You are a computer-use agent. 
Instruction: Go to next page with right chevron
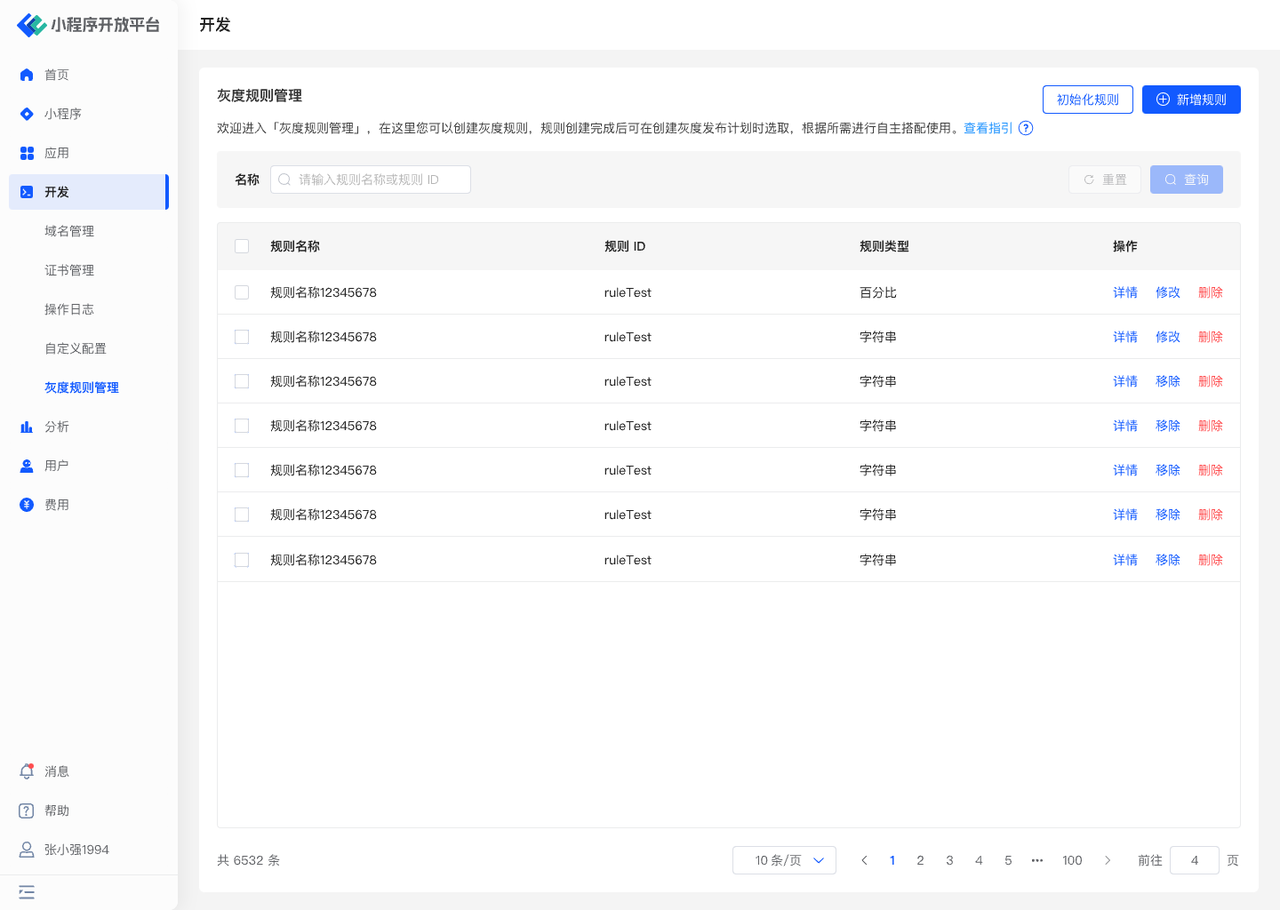click(1107, 860)
